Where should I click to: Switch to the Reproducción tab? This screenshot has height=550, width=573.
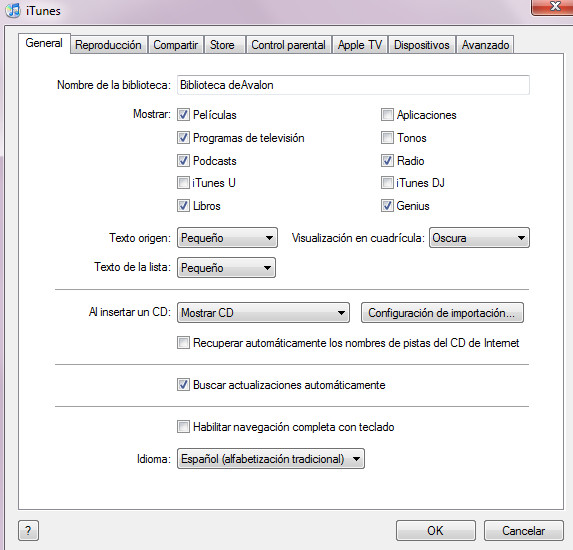pos(109,45)
